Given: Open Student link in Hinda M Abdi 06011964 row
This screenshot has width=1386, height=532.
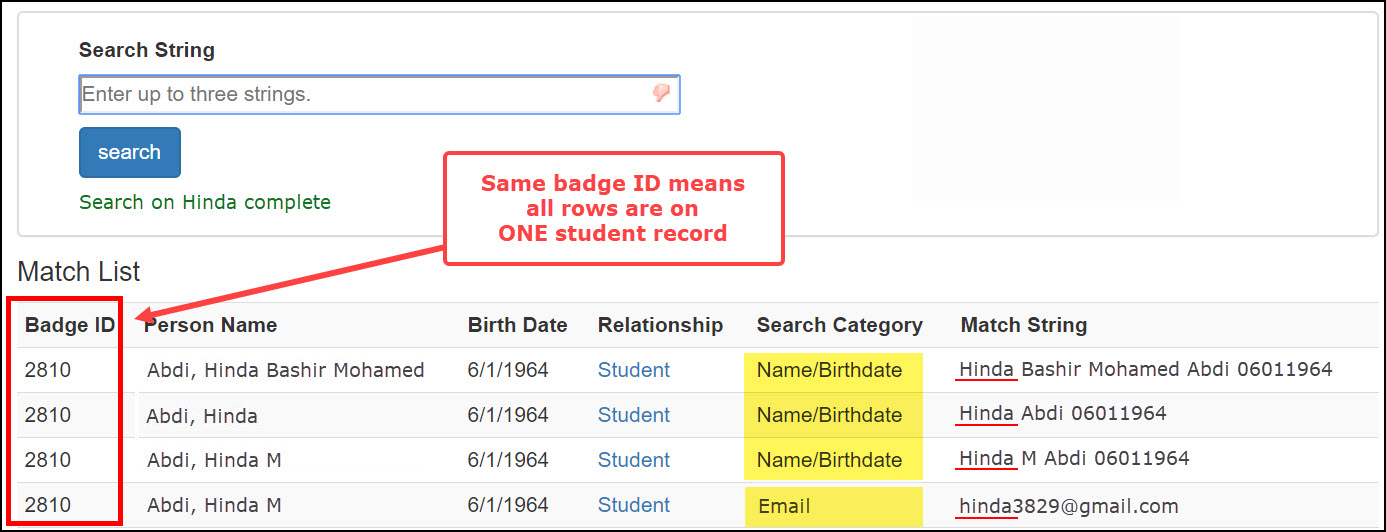Looking at the screenshot, I should (634, 460).
